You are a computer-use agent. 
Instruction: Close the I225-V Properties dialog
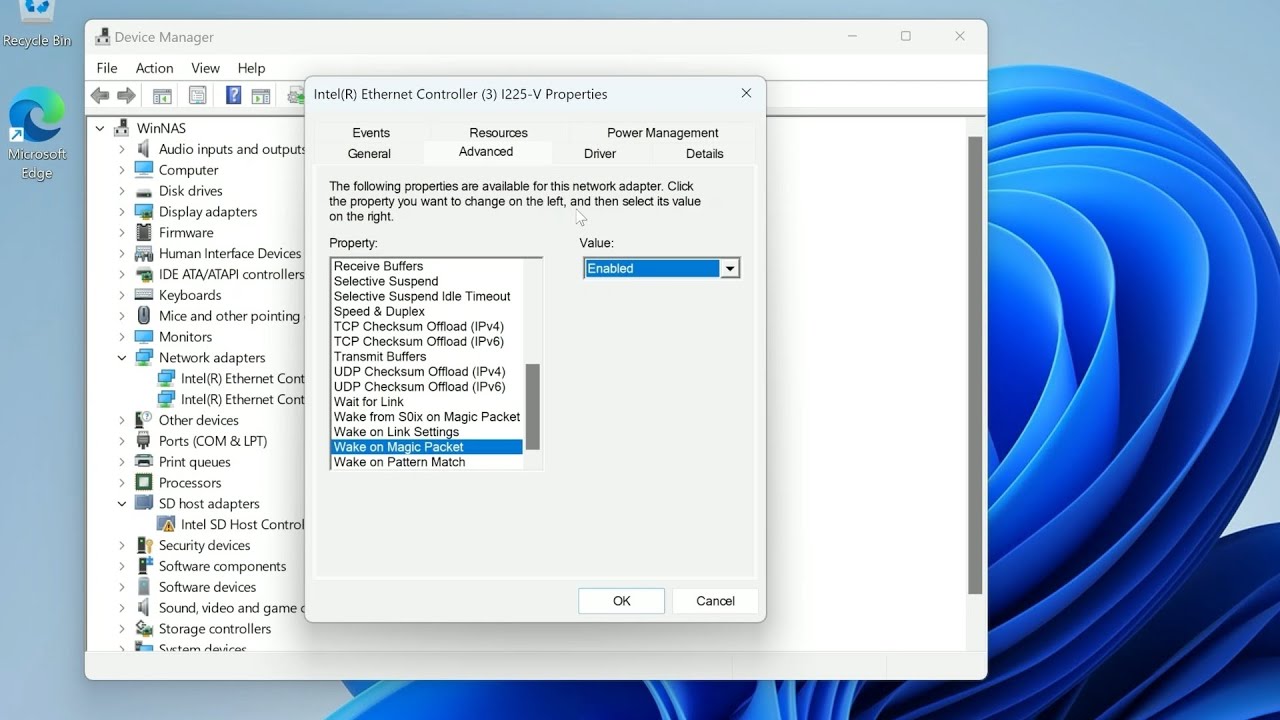(746, 93)
